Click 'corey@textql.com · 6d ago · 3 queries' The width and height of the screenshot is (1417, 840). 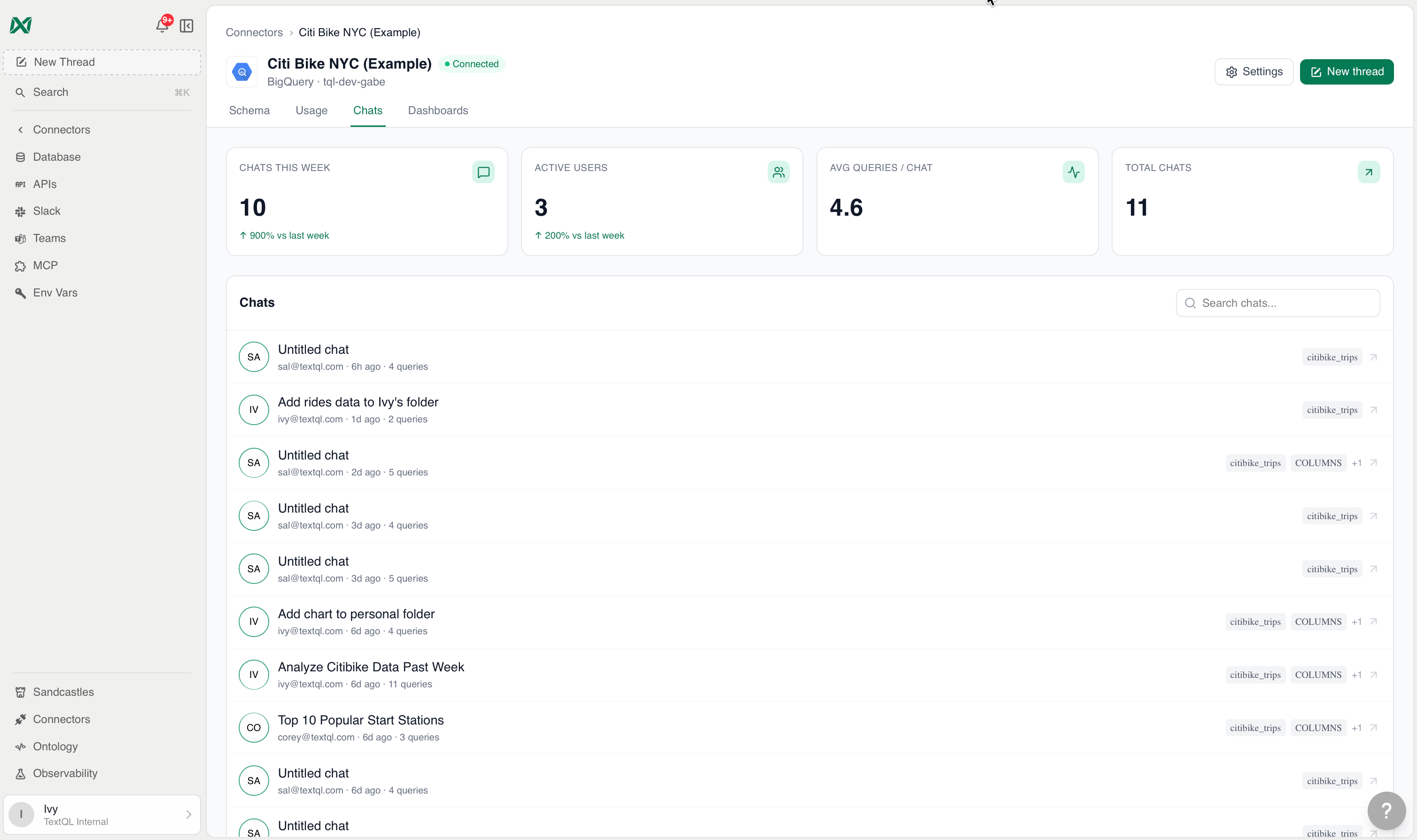358,738
